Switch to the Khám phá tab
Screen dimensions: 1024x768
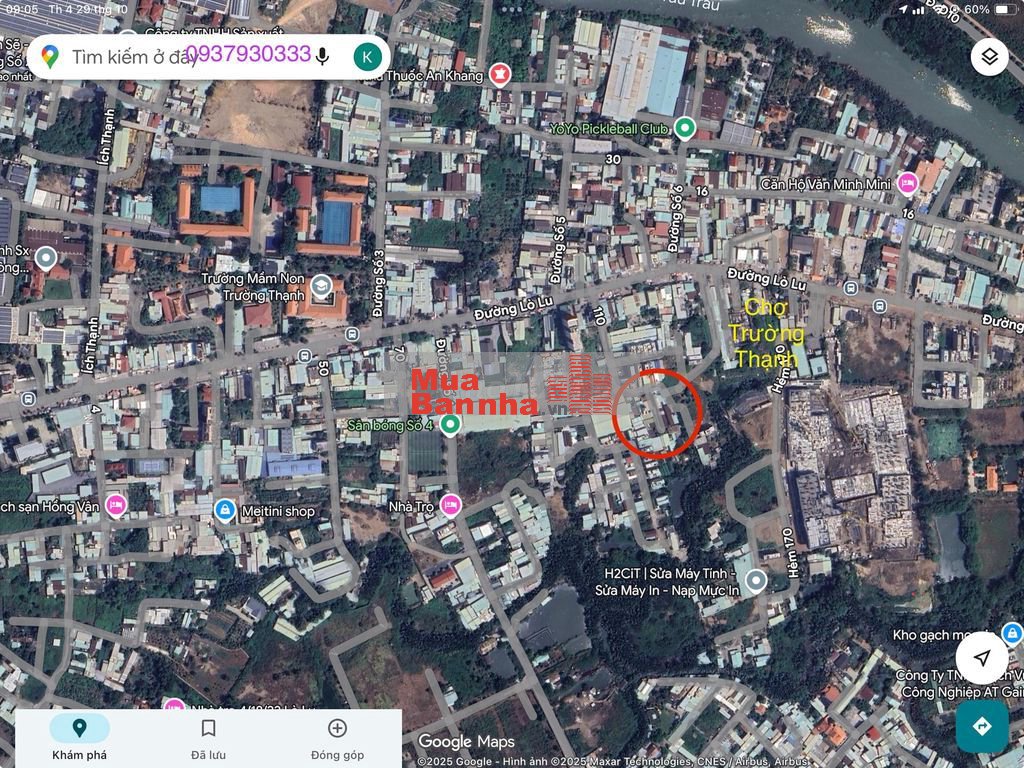(79, 738)
